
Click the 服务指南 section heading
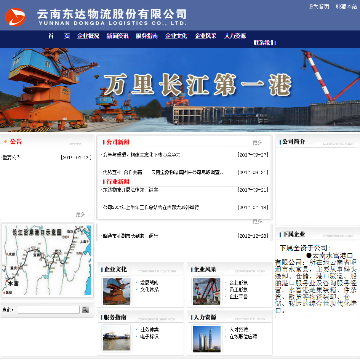pyautogui.click(x=115, y=317)
